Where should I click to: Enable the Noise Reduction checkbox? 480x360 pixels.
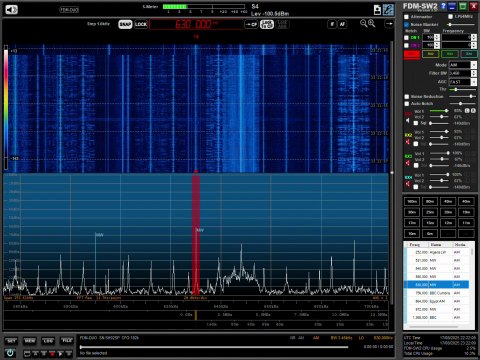pos(407,97)
